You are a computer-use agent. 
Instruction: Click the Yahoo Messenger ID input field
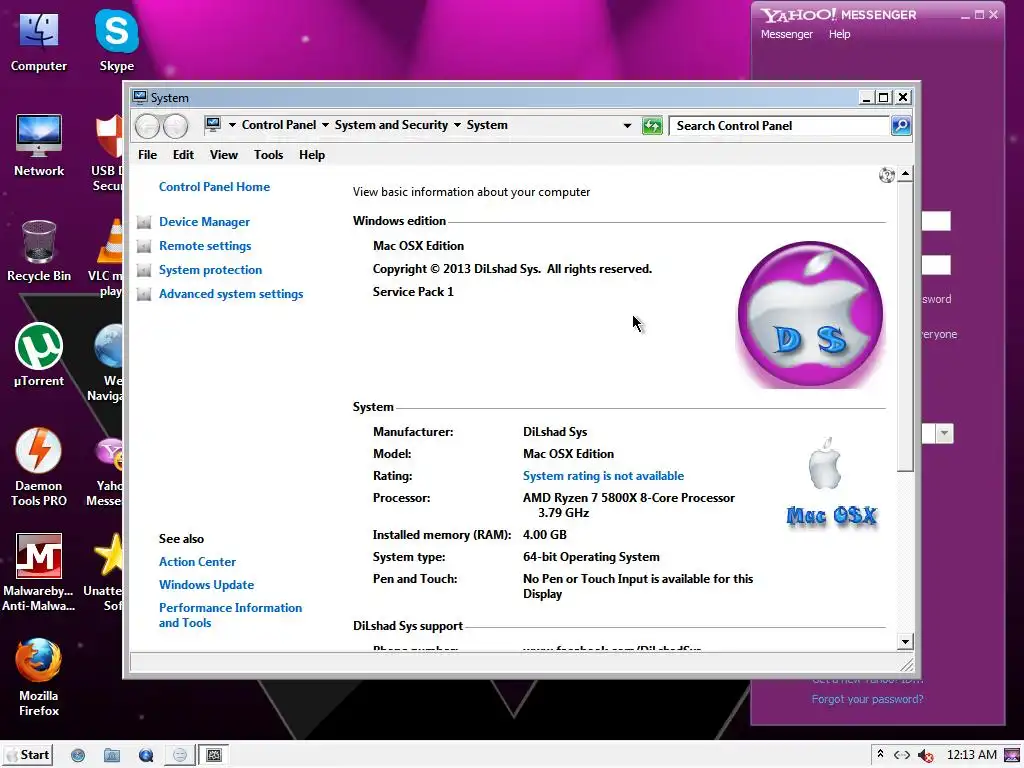(936, 221)
